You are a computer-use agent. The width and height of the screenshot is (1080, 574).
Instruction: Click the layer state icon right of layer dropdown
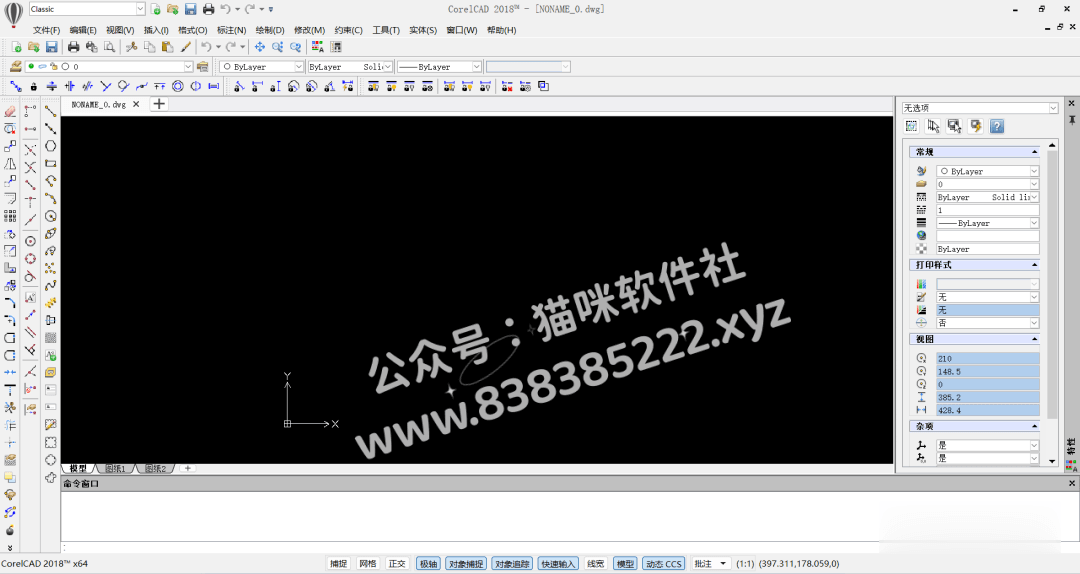202,66
